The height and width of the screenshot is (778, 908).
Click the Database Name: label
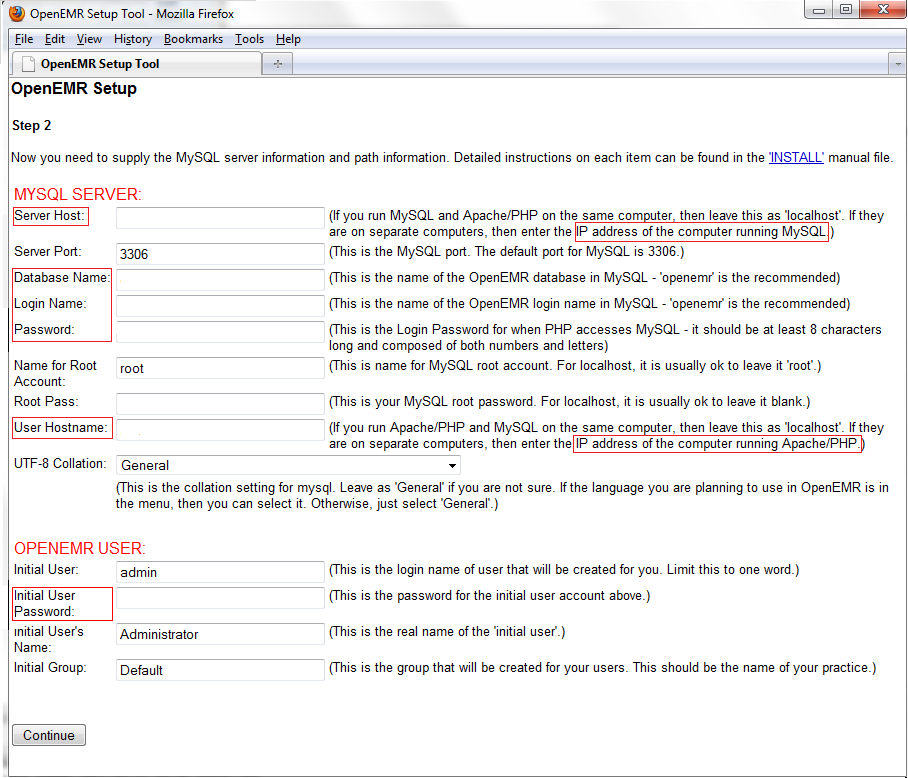61,277
